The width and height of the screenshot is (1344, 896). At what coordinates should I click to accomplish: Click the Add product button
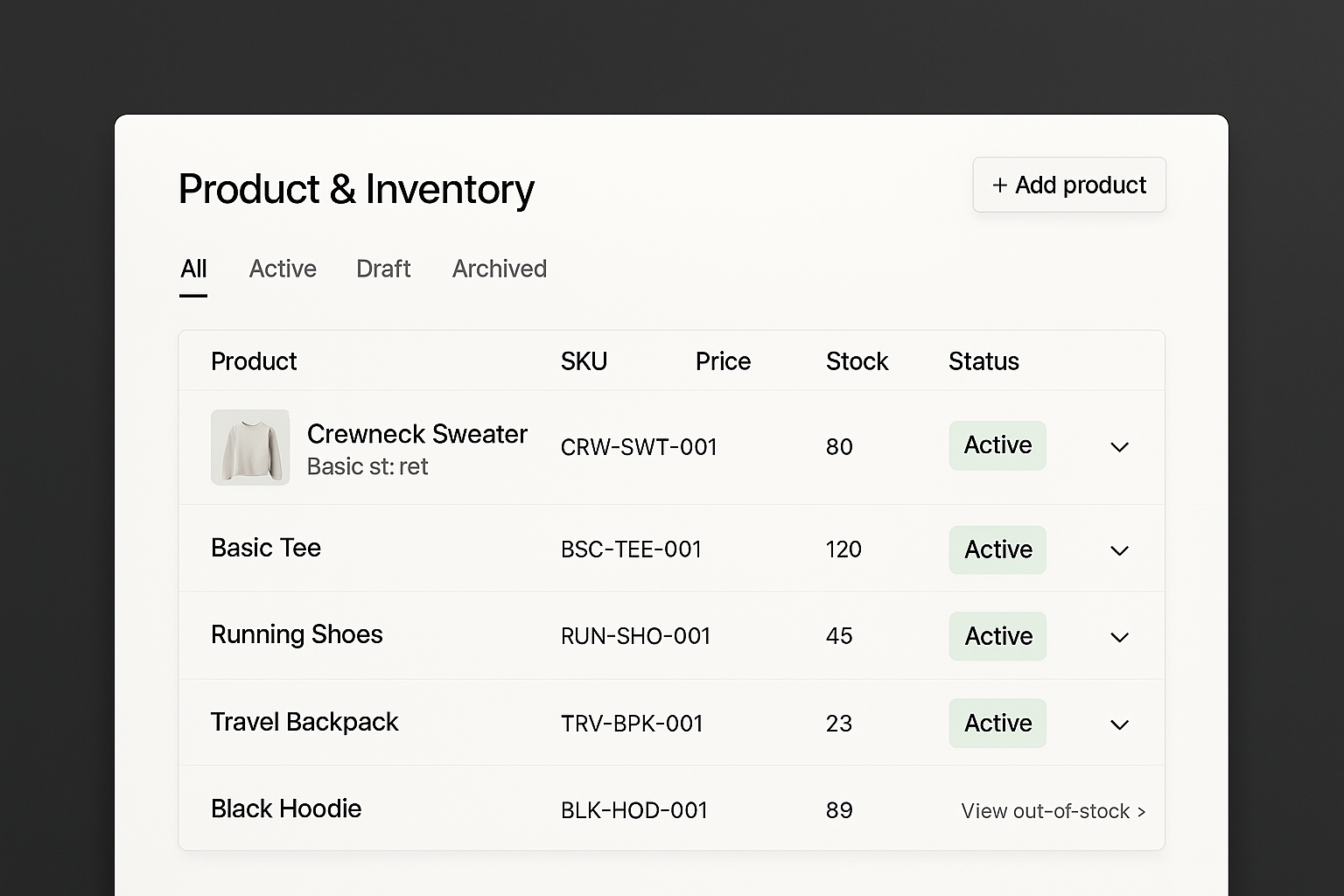pos(1068,185)
